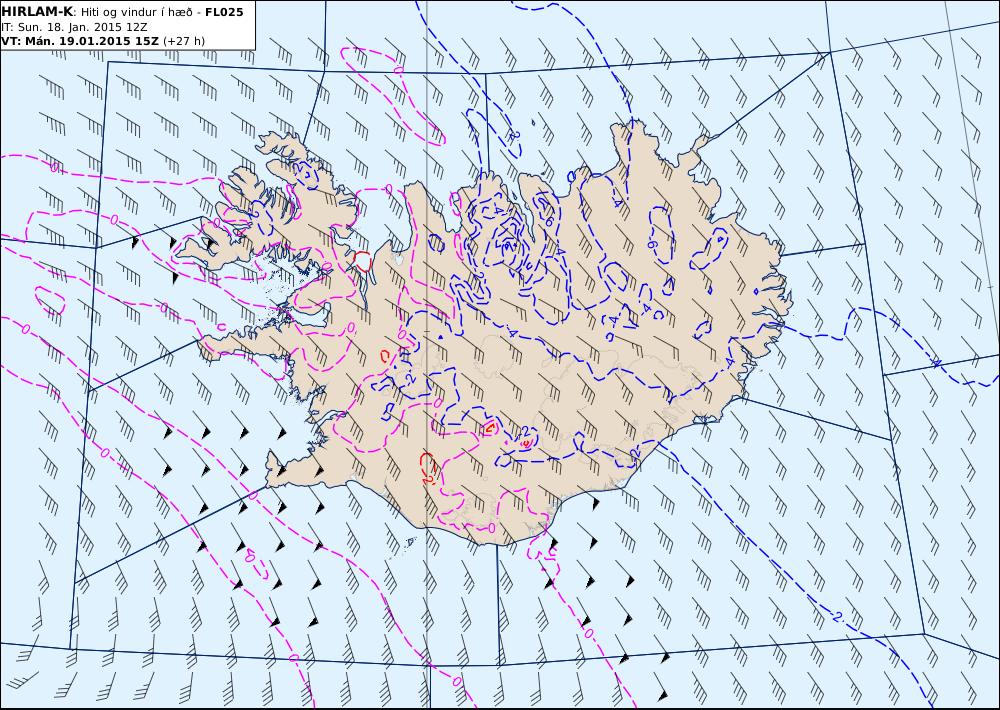The width and height of the screenshot is (1000, 710).
Task: Click the 'VT: Mán. 19.01.2015 15Z' valid time
Action: 80,41
